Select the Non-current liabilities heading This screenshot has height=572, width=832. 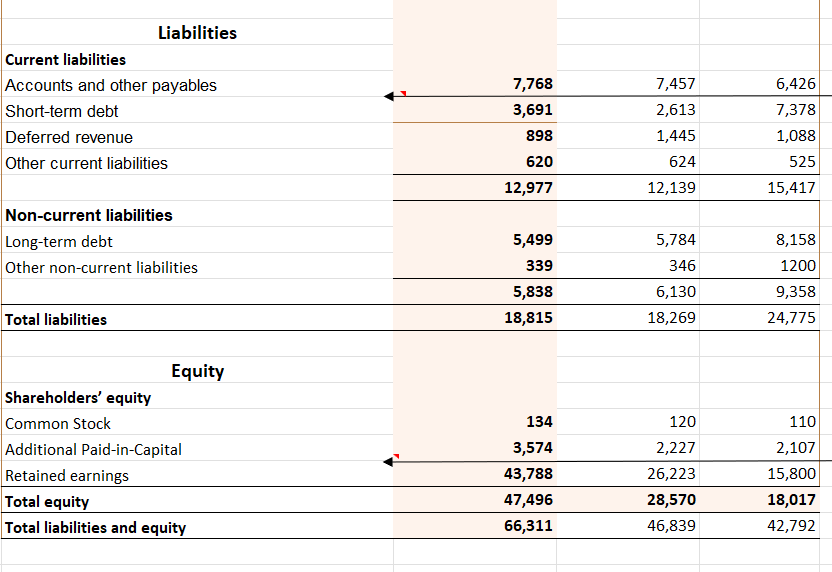coord(89,215)
